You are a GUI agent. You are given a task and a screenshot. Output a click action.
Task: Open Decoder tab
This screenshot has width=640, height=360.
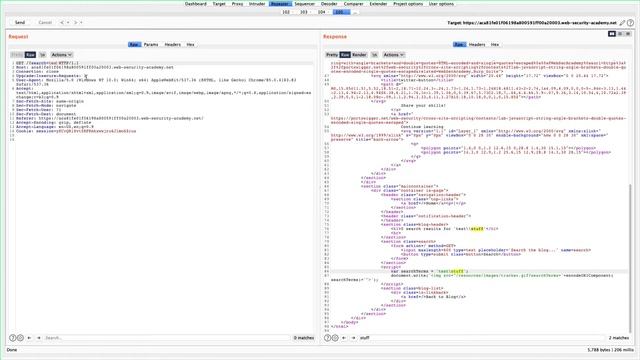click(x=329, y=4)
